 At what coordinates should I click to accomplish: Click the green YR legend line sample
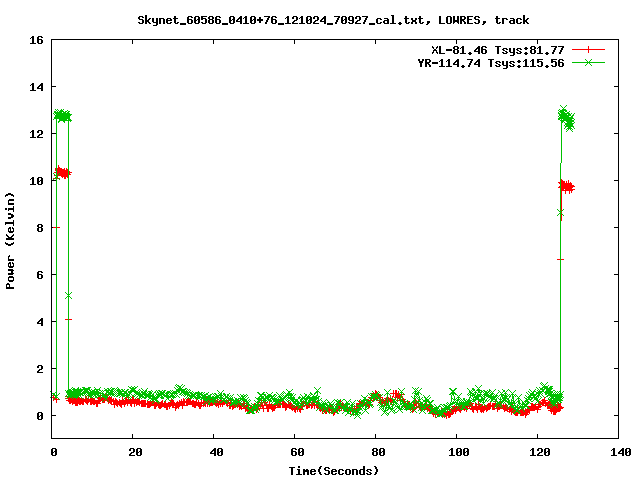click(588, 62)
